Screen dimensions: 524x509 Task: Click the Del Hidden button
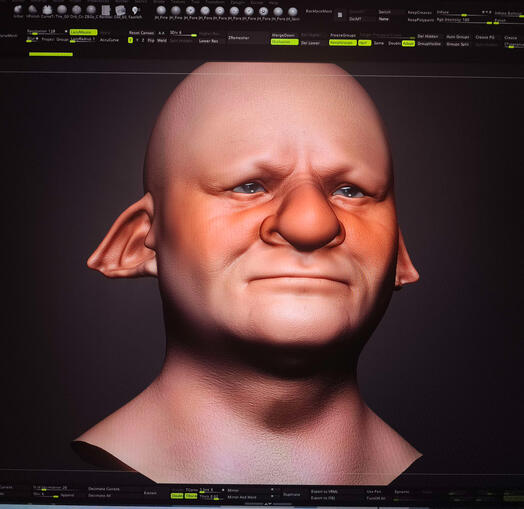click(428, 36)
